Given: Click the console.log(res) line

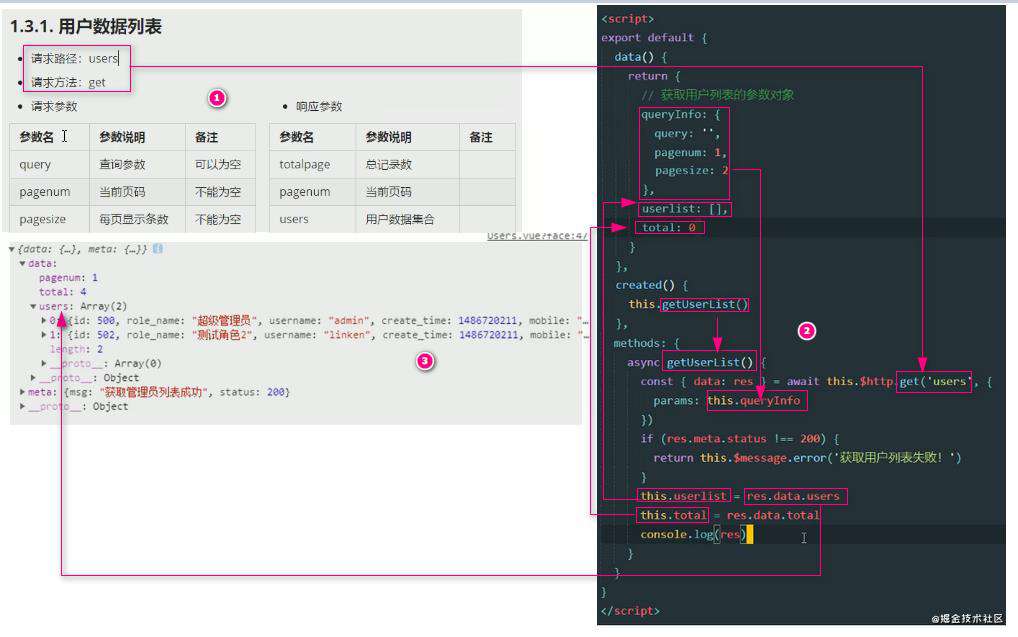Looking at the screenshot, I should [696, 534].
